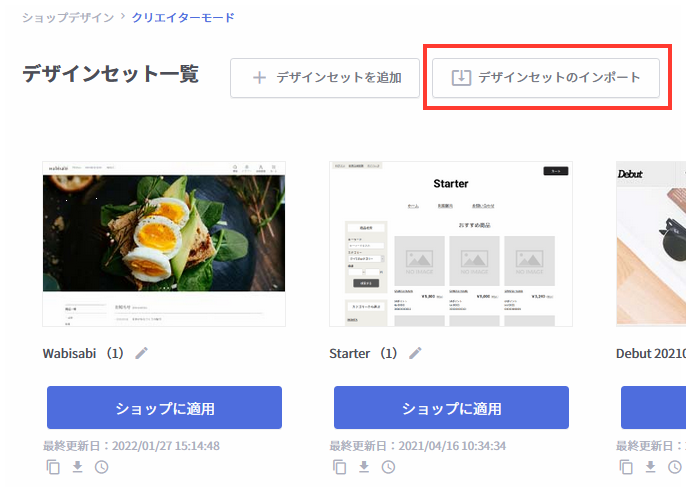Duplicate the Starter design set

340,467
